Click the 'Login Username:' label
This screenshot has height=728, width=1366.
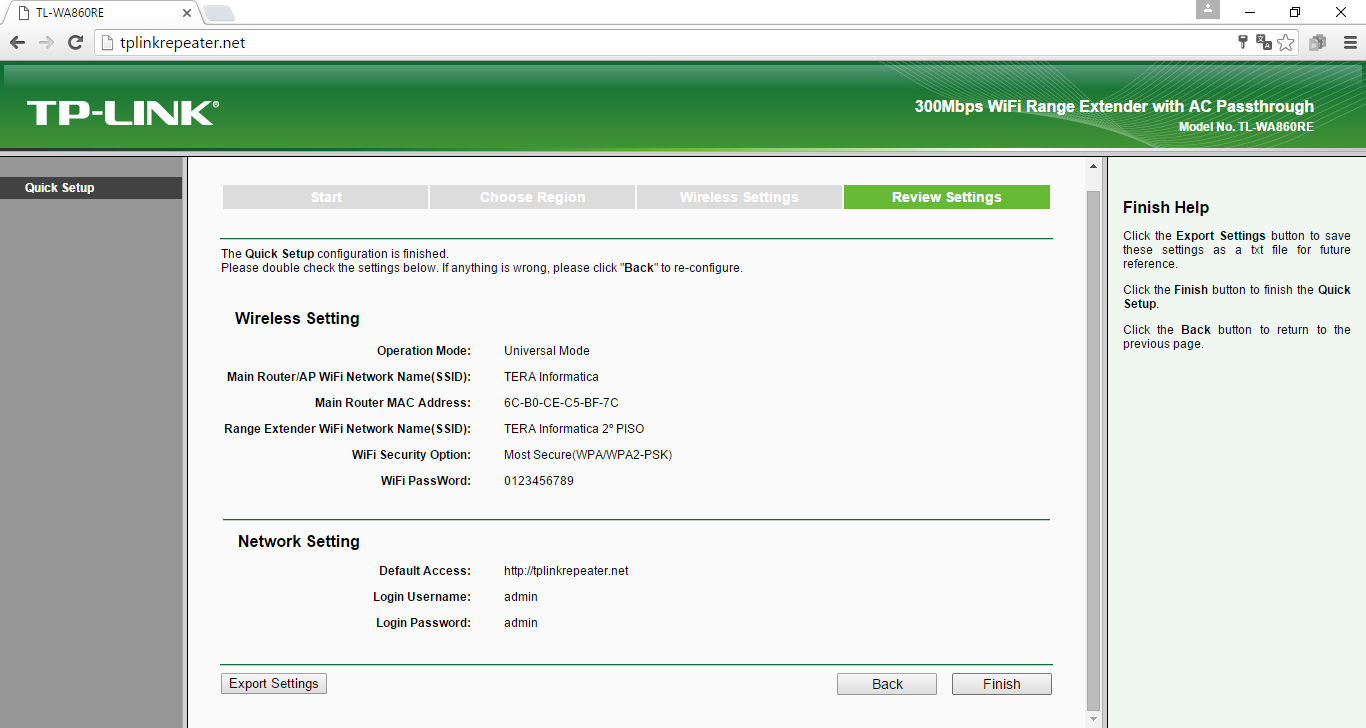[422, 597]
